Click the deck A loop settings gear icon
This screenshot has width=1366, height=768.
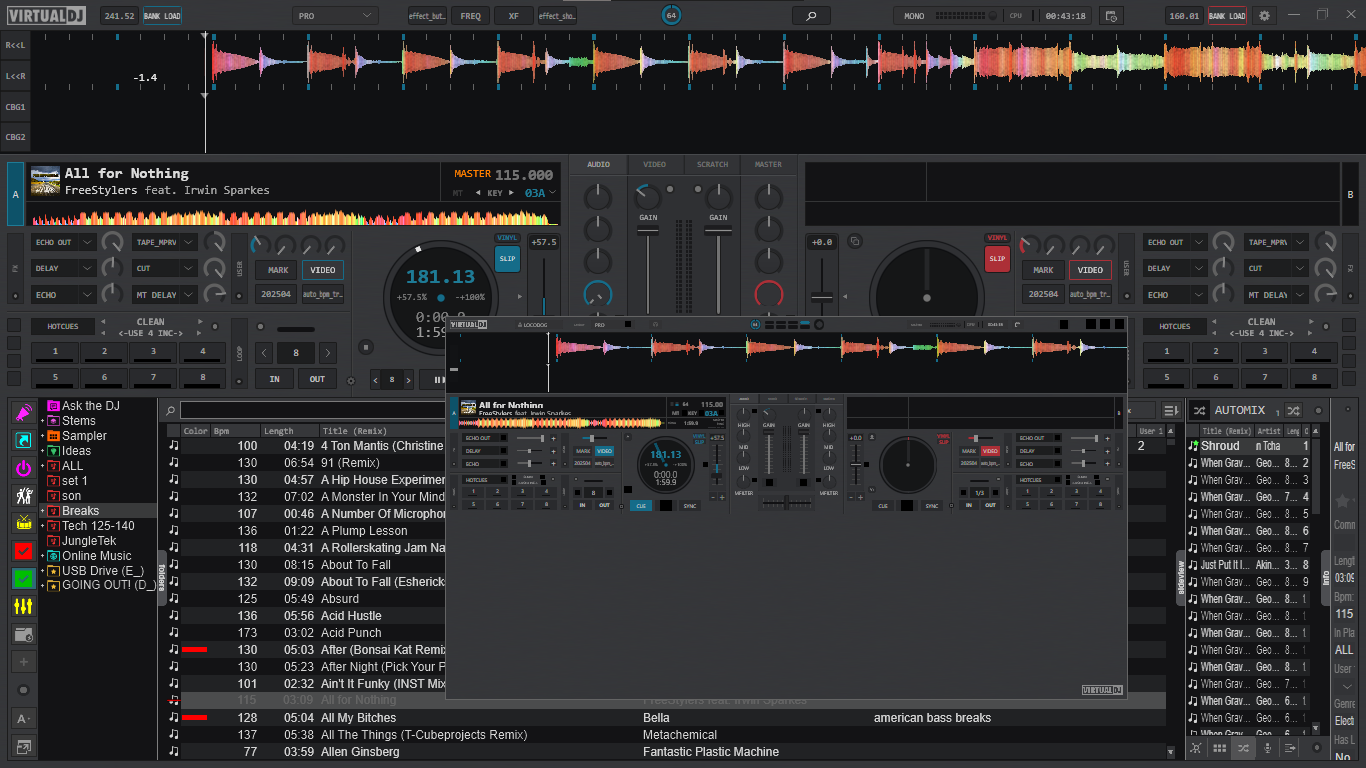point(351,380)
